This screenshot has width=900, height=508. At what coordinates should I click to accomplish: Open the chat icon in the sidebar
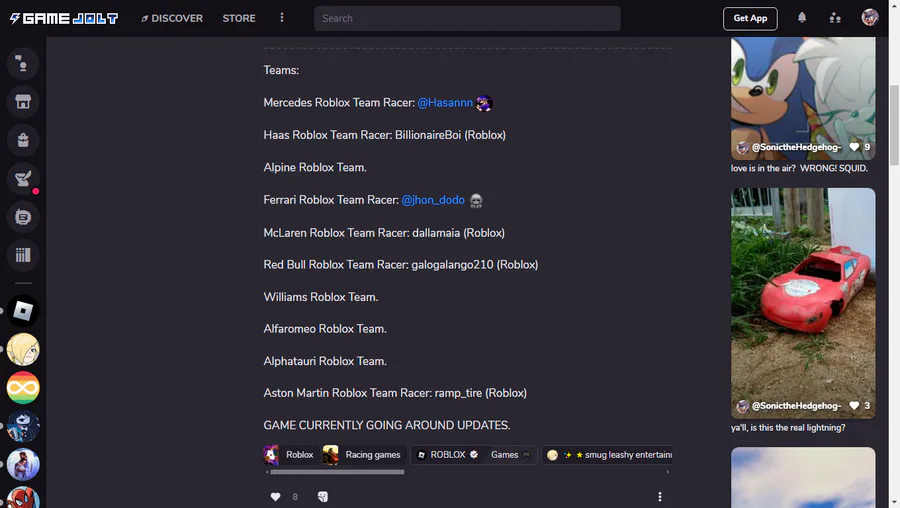click(23, 217)
